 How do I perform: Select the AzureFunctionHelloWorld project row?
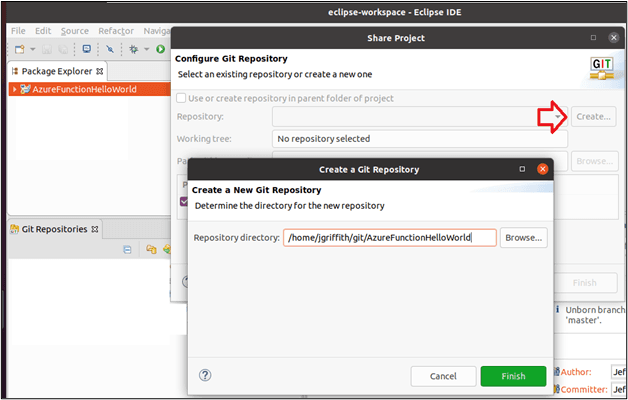(x=90, y=89)
